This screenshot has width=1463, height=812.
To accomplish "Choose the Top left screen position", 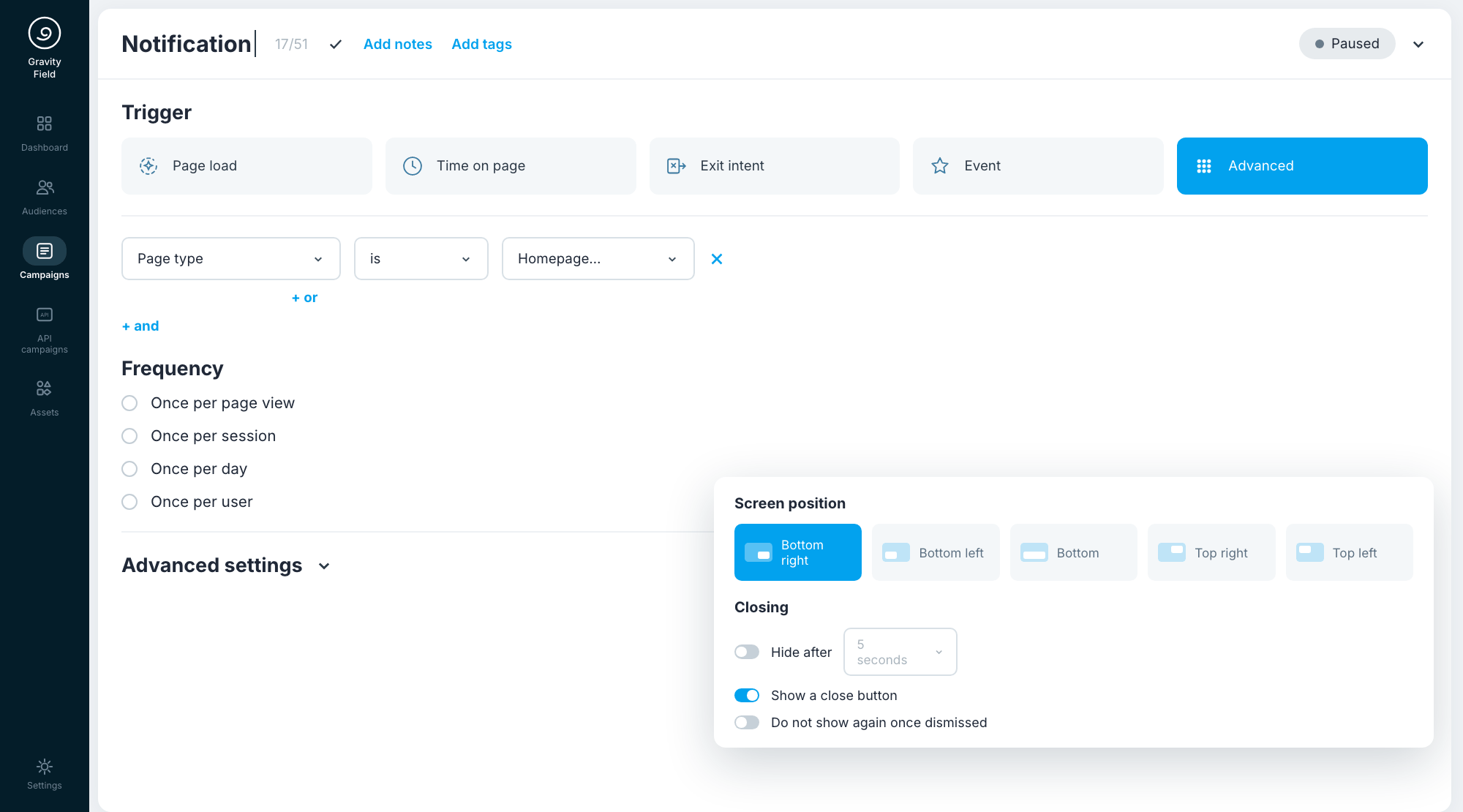I will point(1350,552).
